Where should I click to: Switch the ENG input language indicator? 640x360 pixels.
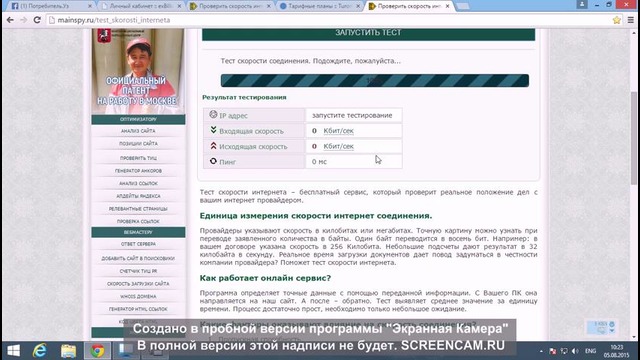(x=590, y=351)
